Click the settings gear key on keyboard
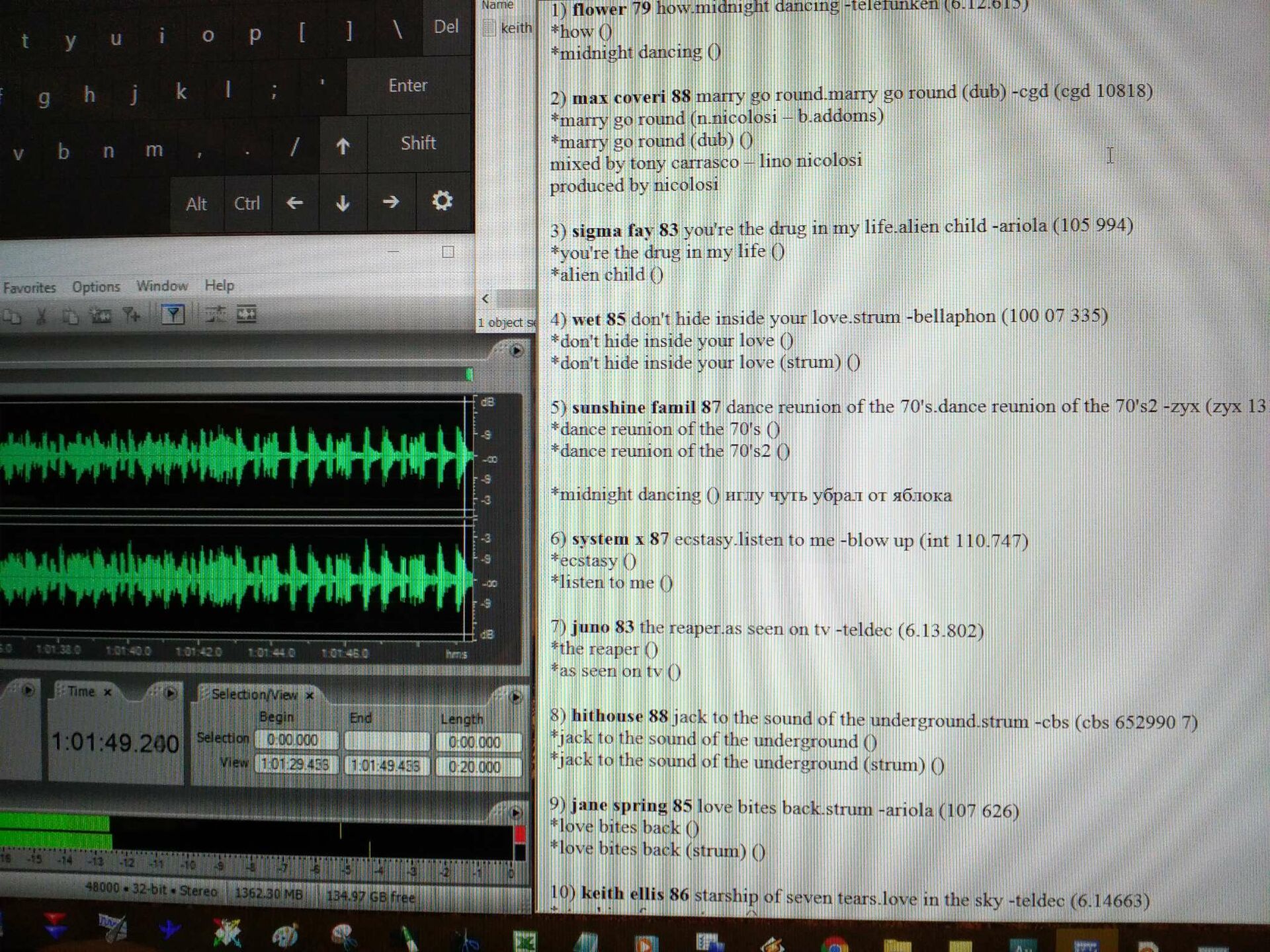Image resolution: width=1270 pixels, height=952 pixels. (442, 201)
